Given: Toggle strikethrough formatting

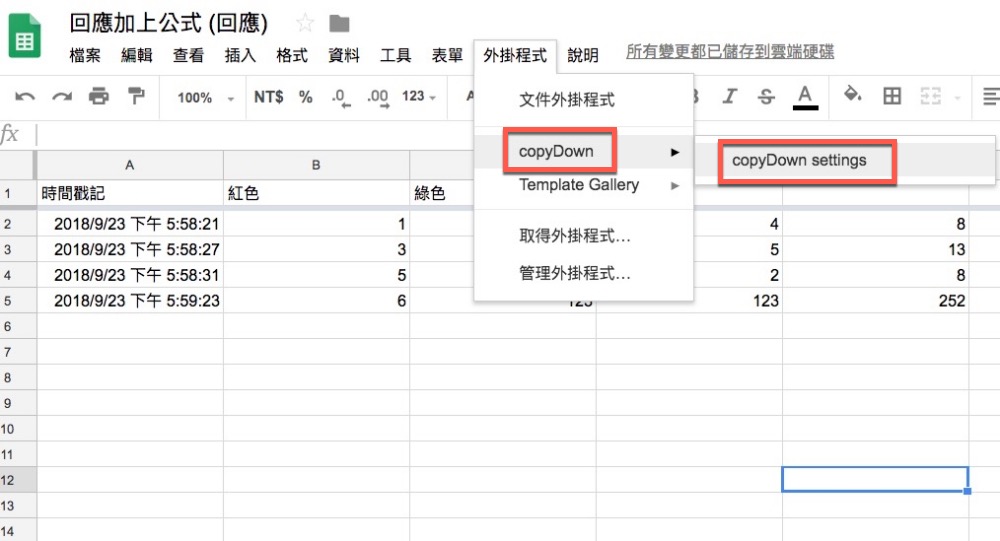Looking at the screenshot, I should [x=766, y=96].
